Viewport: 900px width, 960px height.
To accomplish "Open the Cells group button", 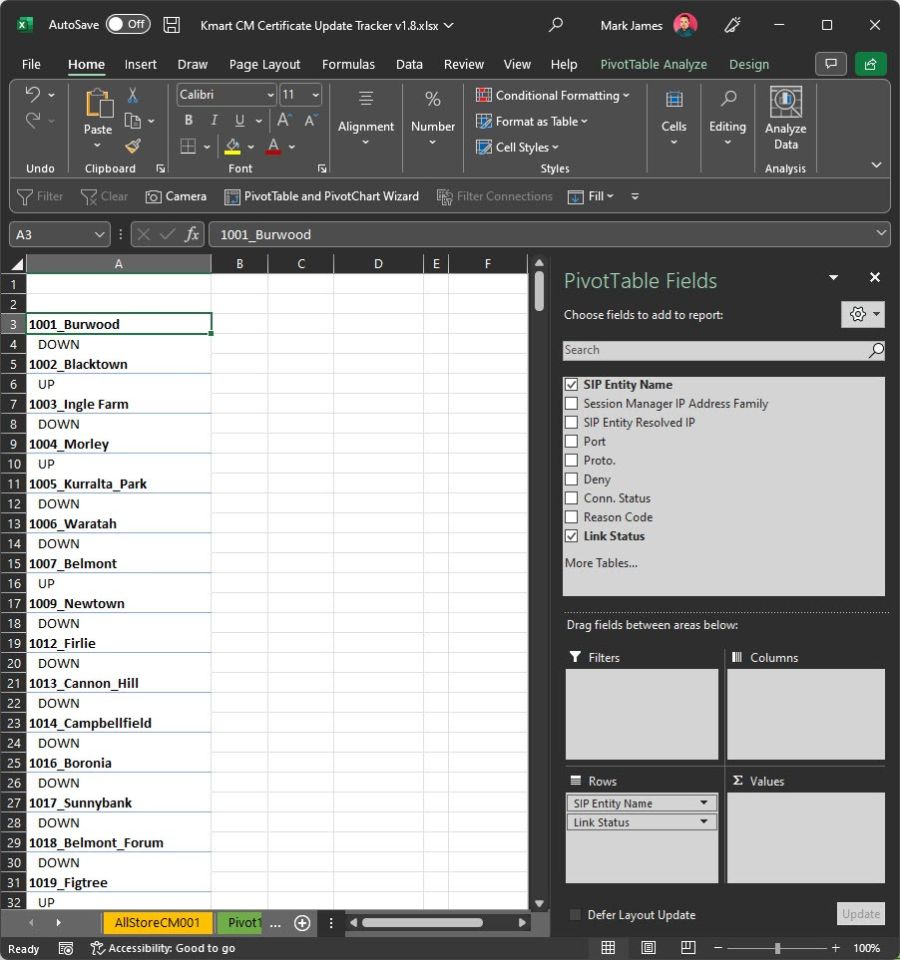I will [x=673, y=119].
